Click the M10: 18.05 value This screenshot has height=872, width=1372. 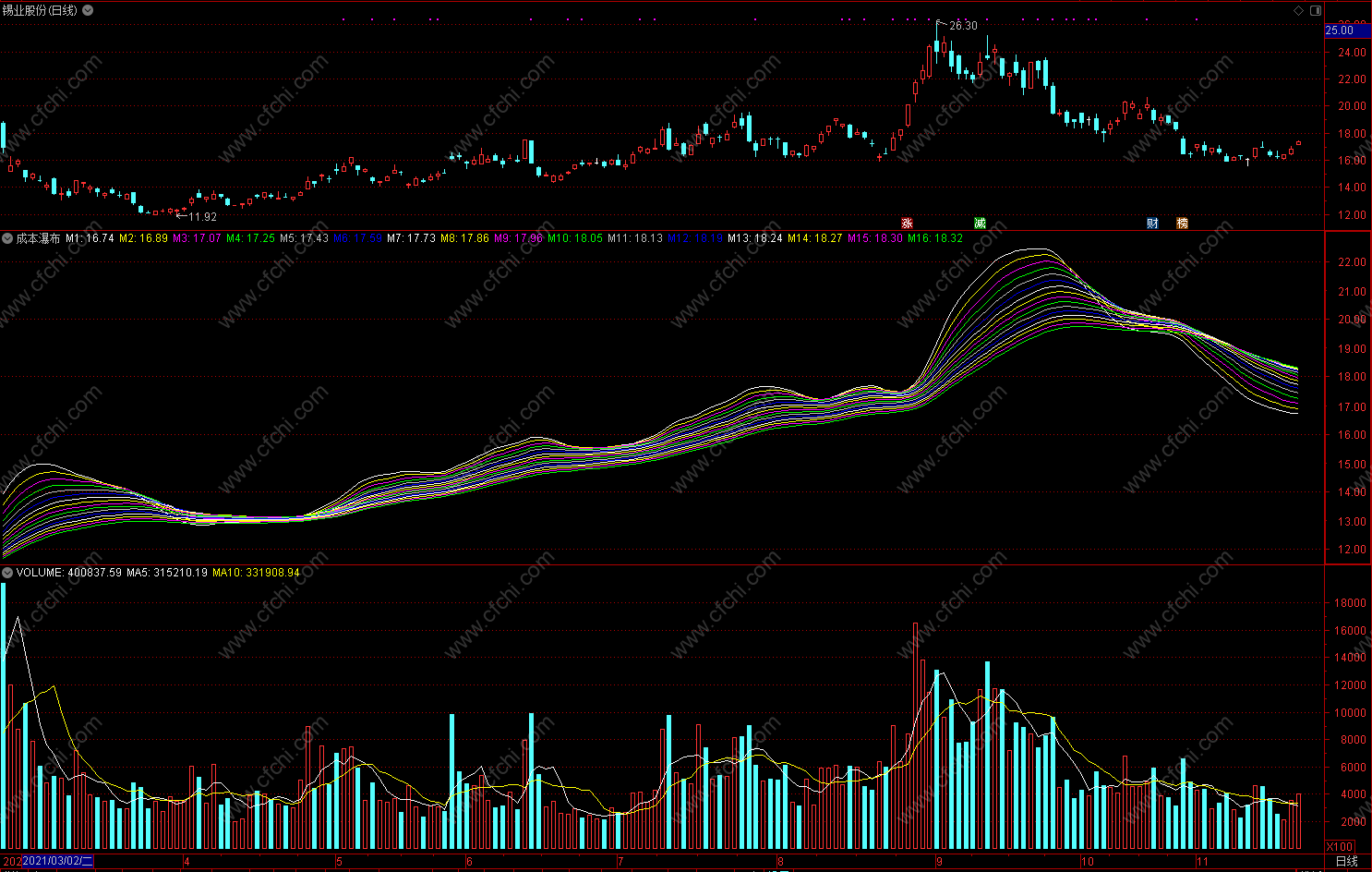pyautogui.click(x=575, y=238)
